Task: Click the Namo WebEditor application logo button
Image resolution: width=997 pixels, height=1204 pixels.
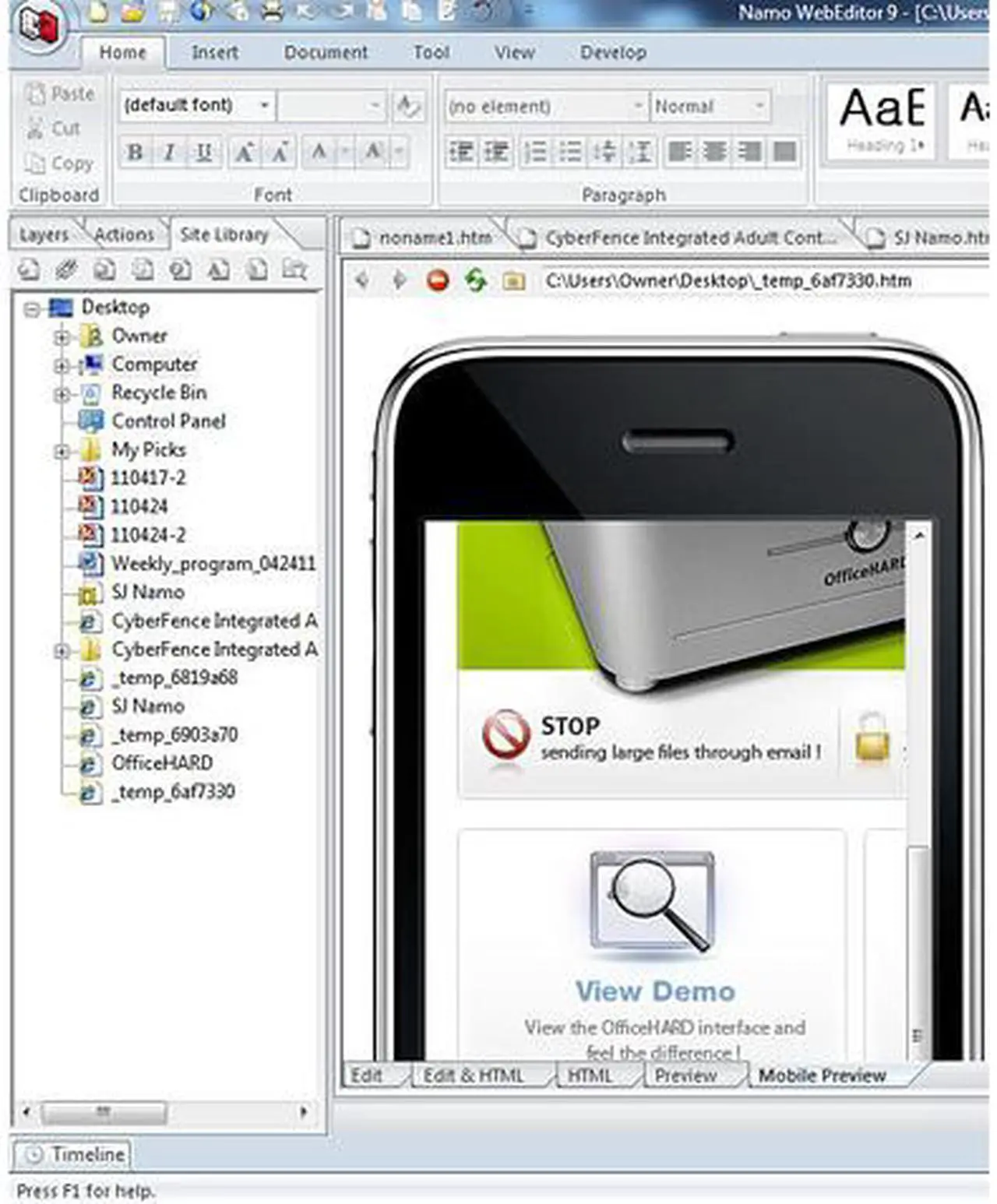Action: pyautogui.click(x=41, y=28)
